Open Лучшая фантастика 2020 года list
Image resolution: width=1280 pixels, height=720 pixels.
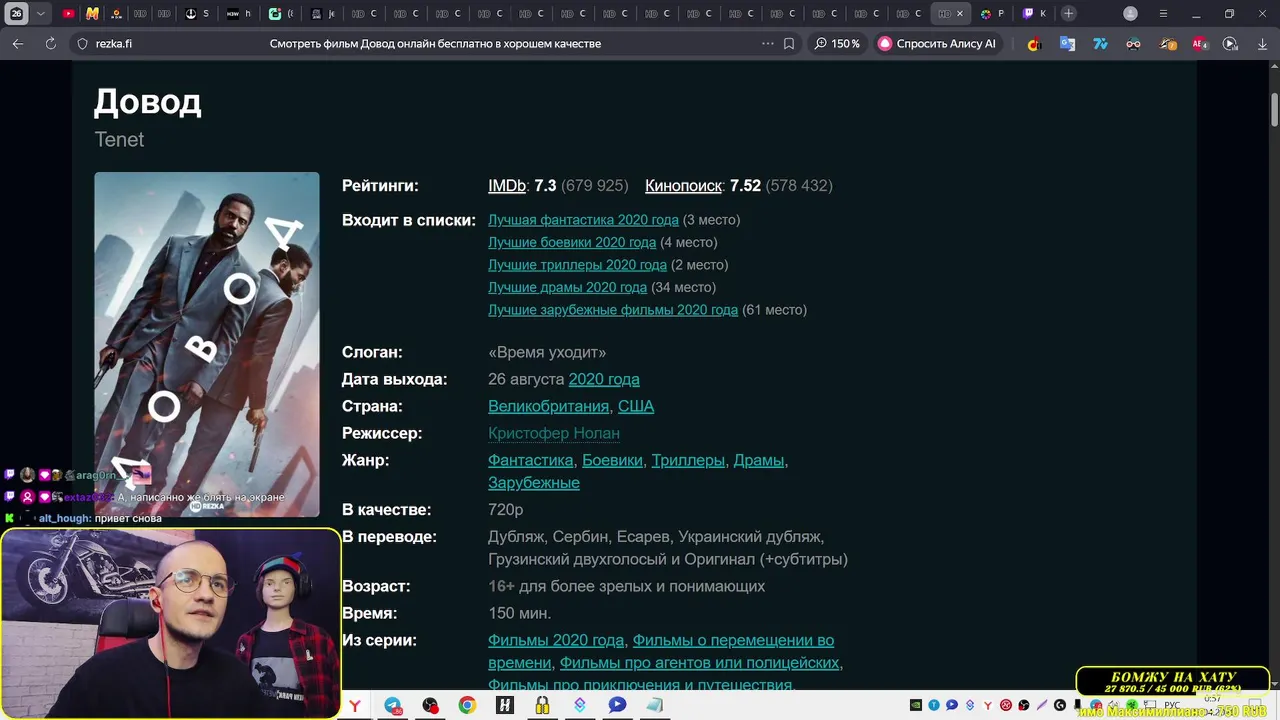coord(583,220)
